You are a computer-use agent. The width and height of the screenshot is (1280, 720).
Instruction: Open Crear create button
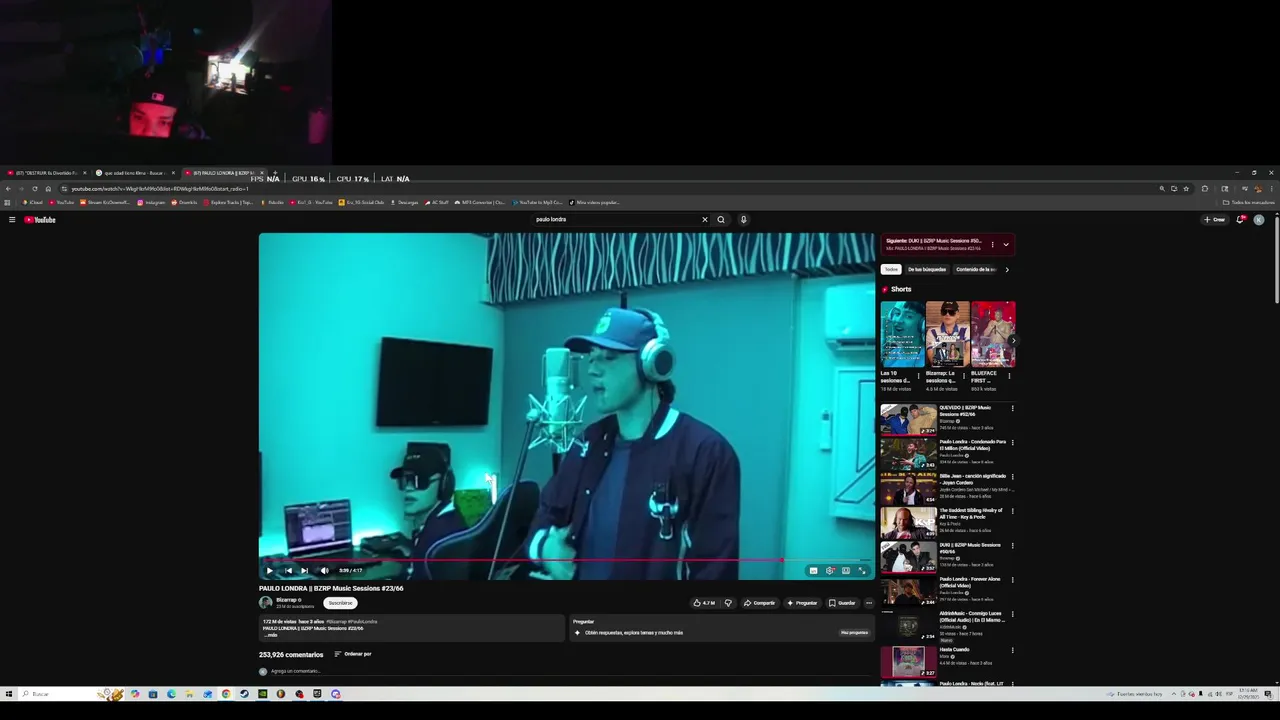coord(1215,220)
